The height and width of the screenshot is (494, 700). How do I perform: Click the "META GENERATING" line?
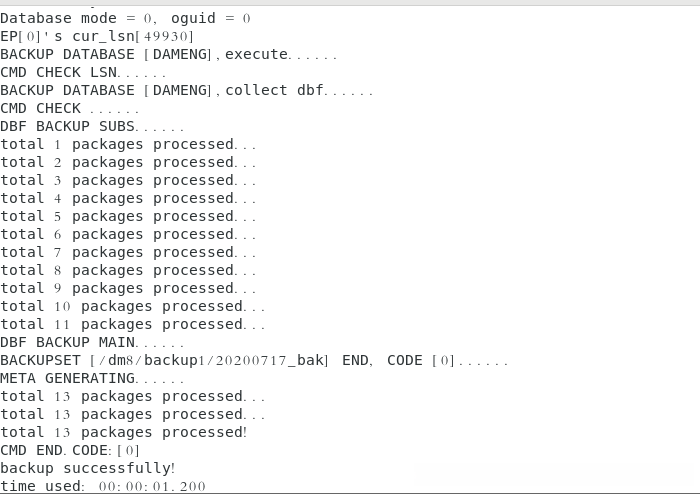[x=92, y=378]
